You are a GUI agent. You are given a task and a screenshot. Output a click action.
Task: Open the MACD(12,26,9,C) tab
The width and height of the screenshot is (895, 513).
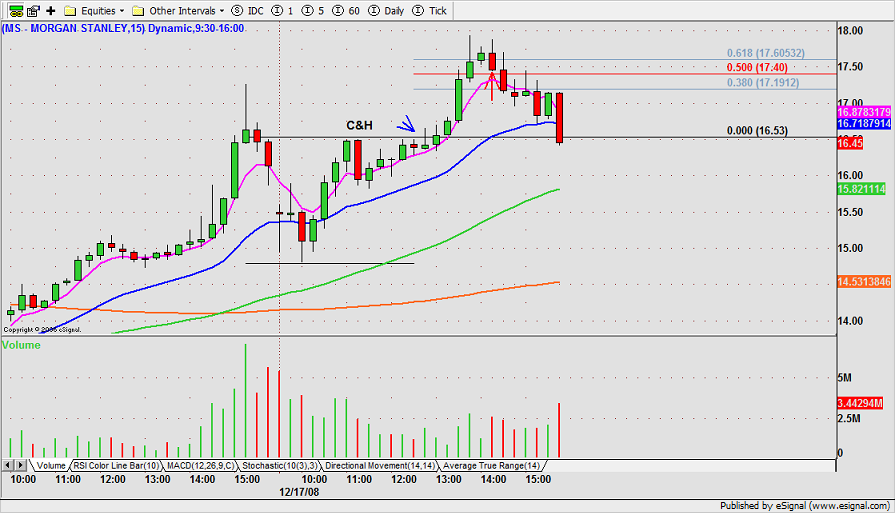point(200,466)
